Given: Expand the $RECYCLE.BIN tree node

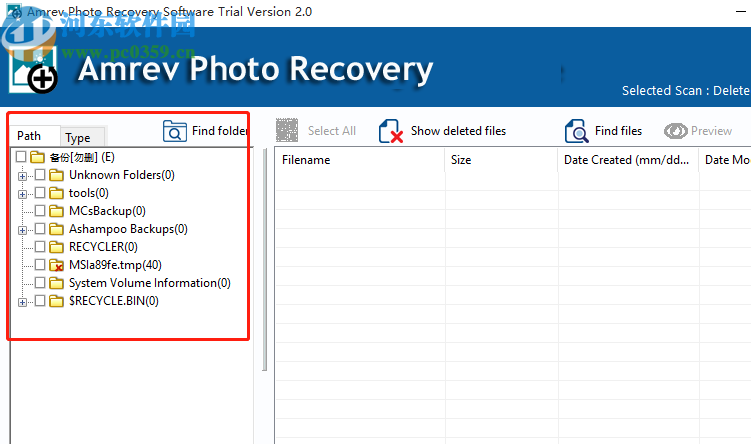Looking at the screenshot, I should (22, 302).
